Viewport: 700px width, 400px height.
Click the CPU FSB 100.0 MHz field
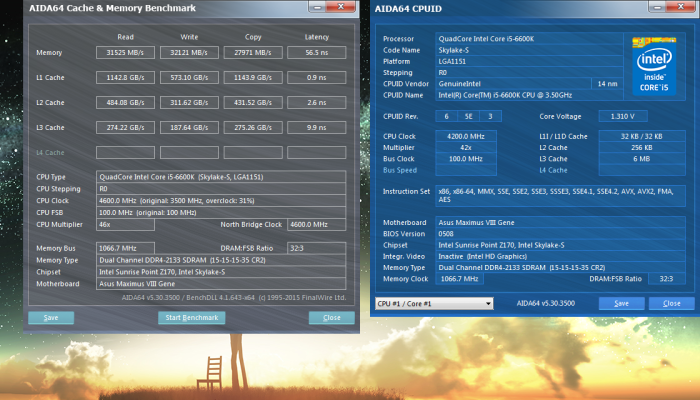pyautogui.click(x=221, y=212)
